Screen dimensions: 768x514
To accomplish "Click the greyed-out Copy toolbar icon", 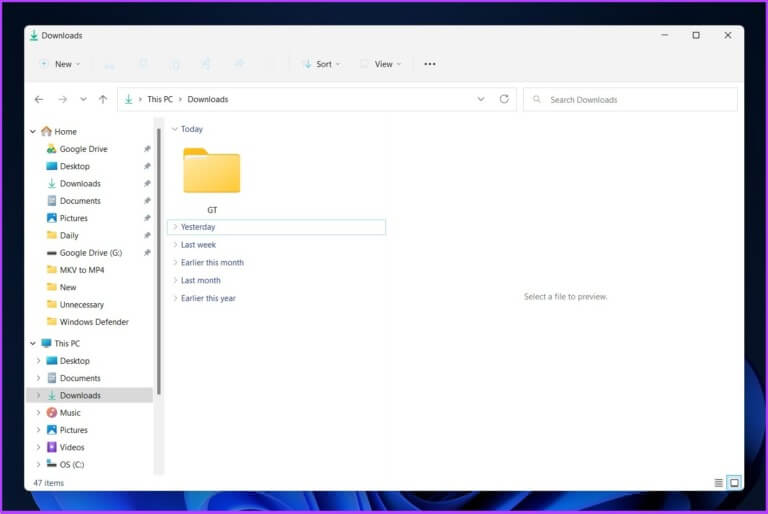I will click(x=143, y=64).
